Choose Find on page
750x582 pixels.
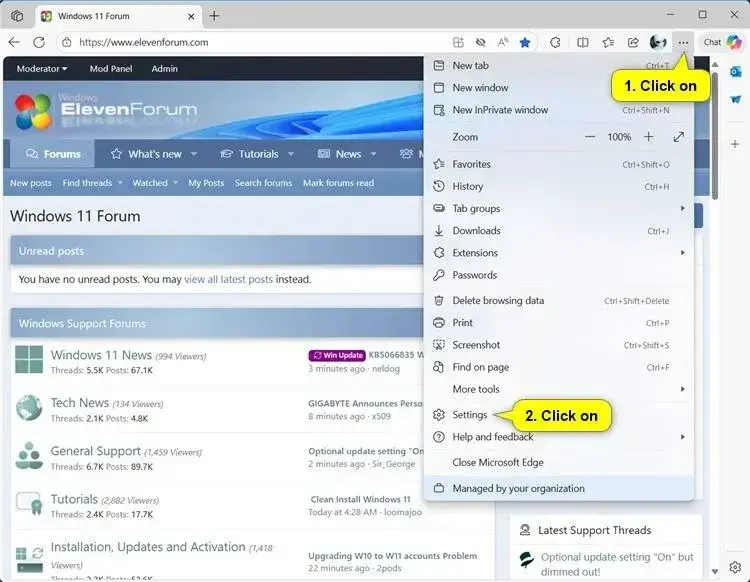(559, 367)
